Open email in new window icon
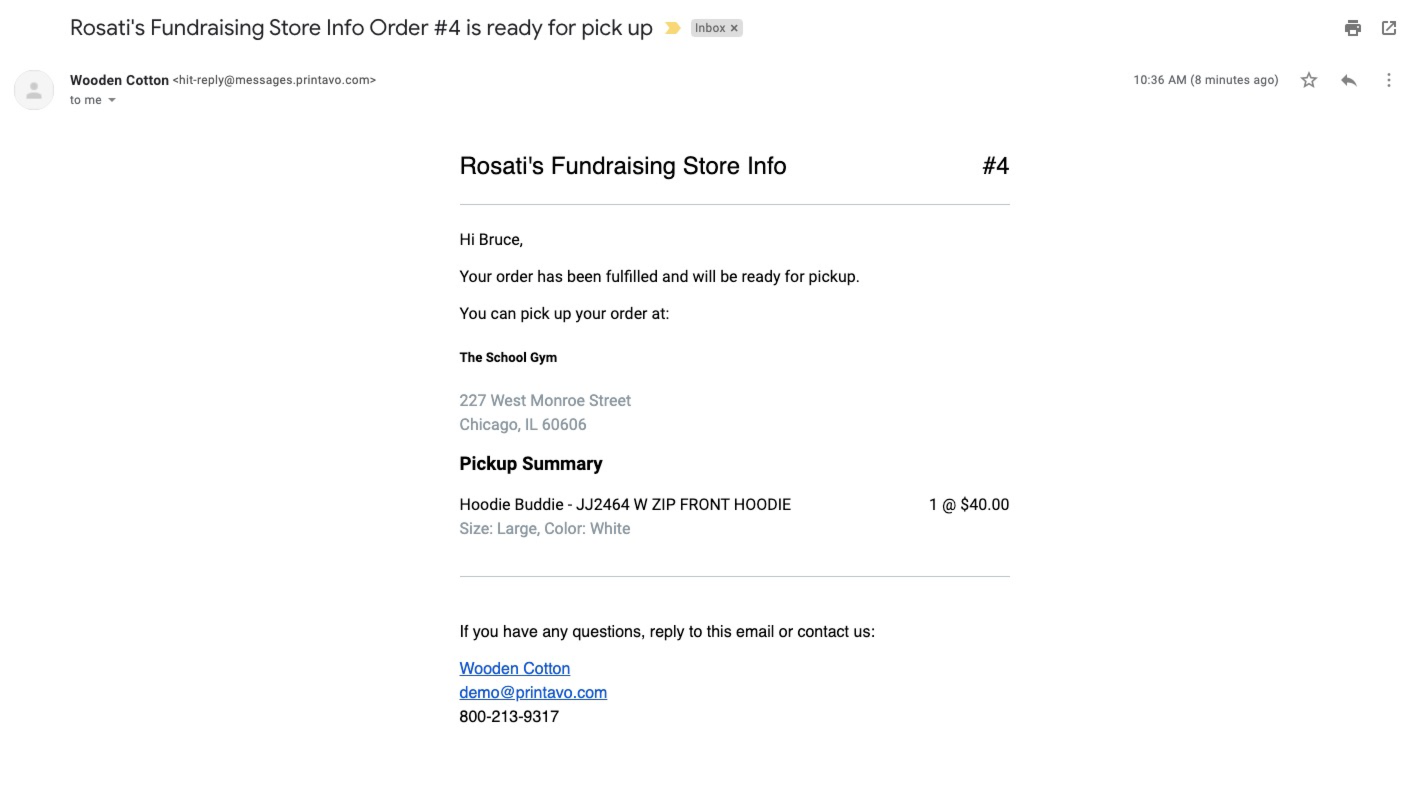Viewport: 1408px width, 791px height. pos(1388,28)
